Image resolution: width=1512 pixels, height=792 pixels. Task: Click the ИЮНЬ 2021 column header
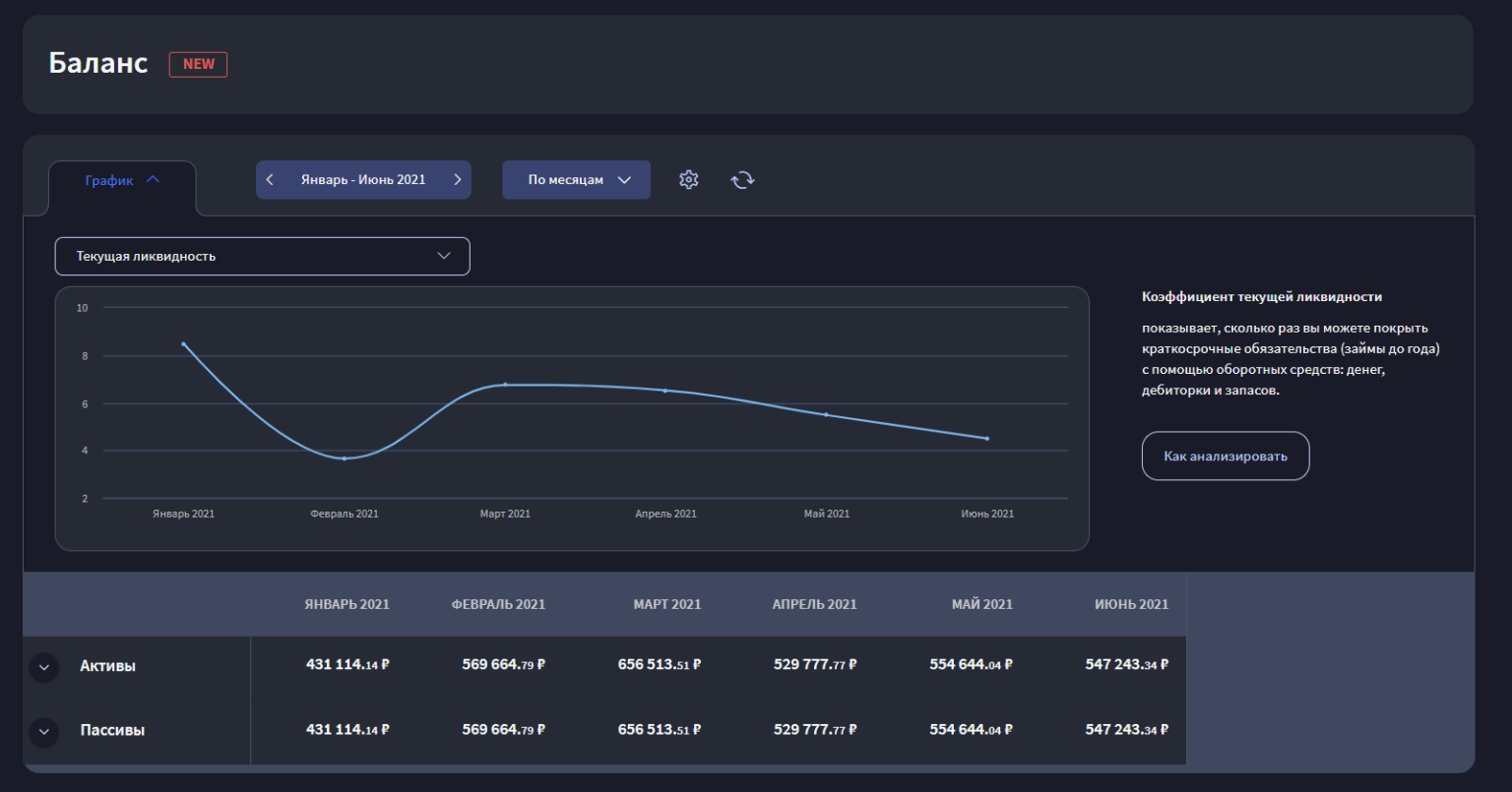click(1132, 604)
